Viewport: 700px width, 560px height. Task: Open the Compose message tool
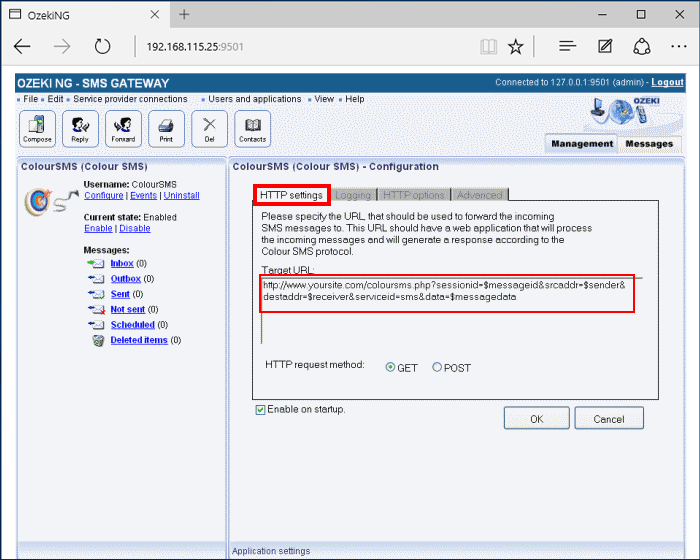tap(38, 129)
